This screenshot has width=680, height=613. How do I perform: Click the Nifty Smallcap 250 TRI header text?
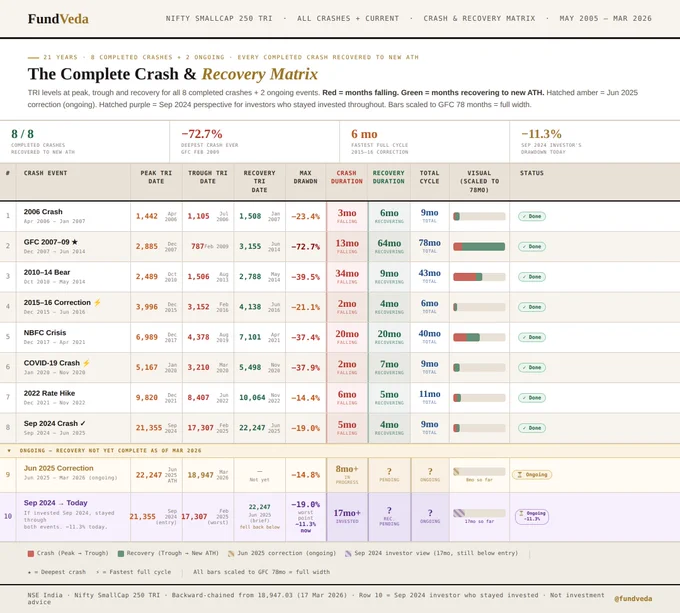tap(219, 19)
